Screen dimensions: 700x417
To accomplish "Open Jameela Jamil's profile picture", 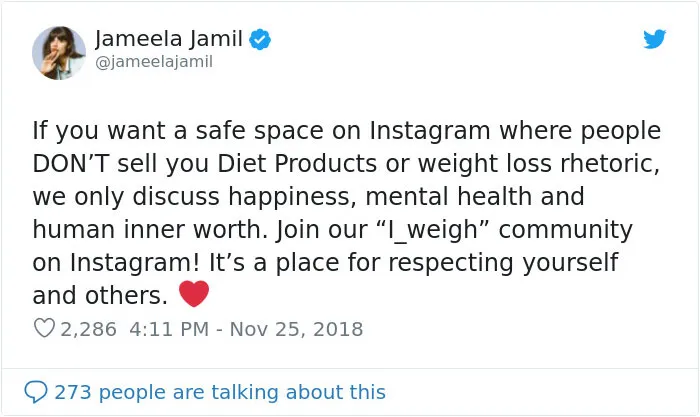I will point(59,53).
